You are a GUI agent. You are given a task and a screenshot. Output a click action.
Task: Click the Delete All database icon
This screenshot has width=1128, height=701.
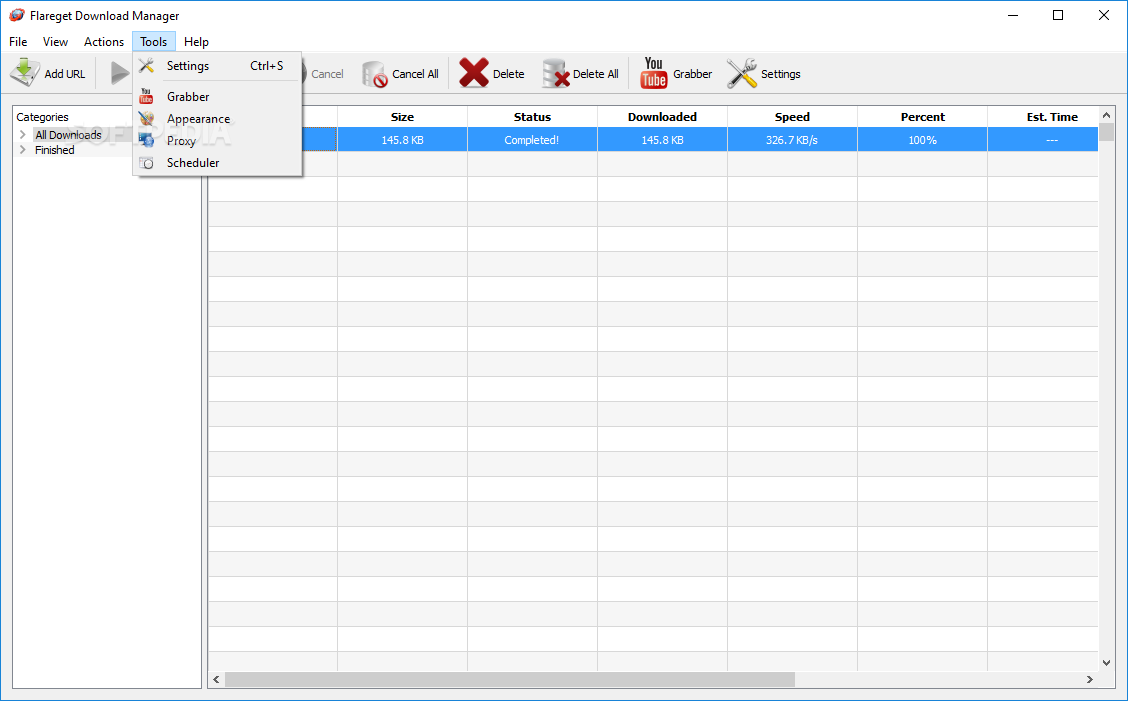click(555, 73)
